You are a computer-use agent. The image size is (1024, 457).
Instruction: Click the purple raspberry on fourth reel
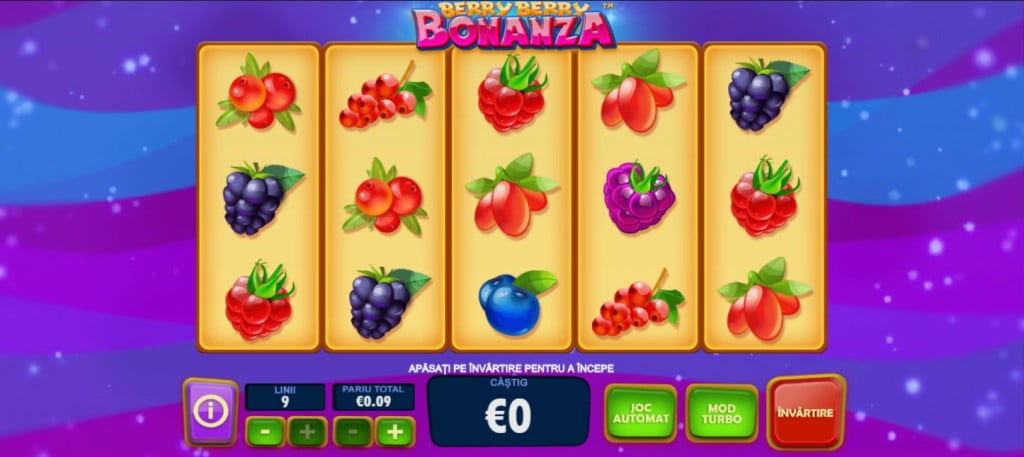[637, 197]
